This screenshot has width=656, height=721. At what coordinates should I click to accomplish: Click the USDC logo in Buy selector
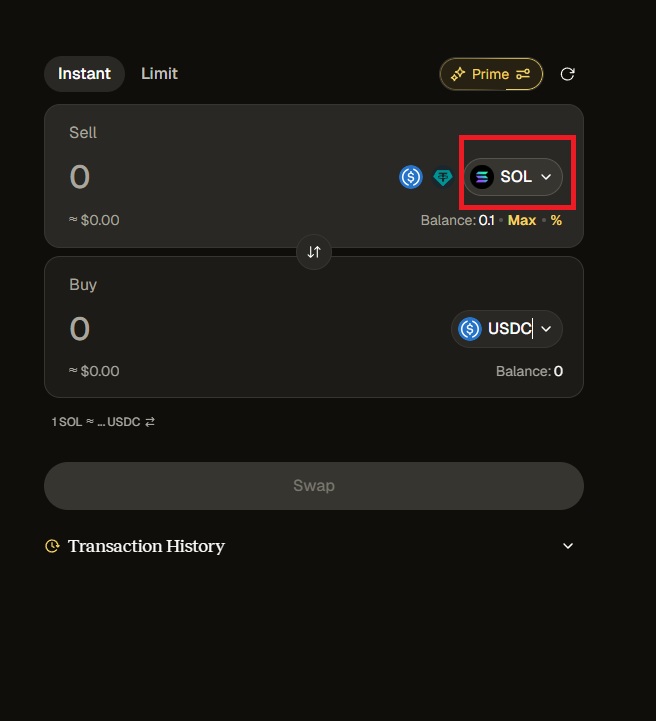point(470,329)
